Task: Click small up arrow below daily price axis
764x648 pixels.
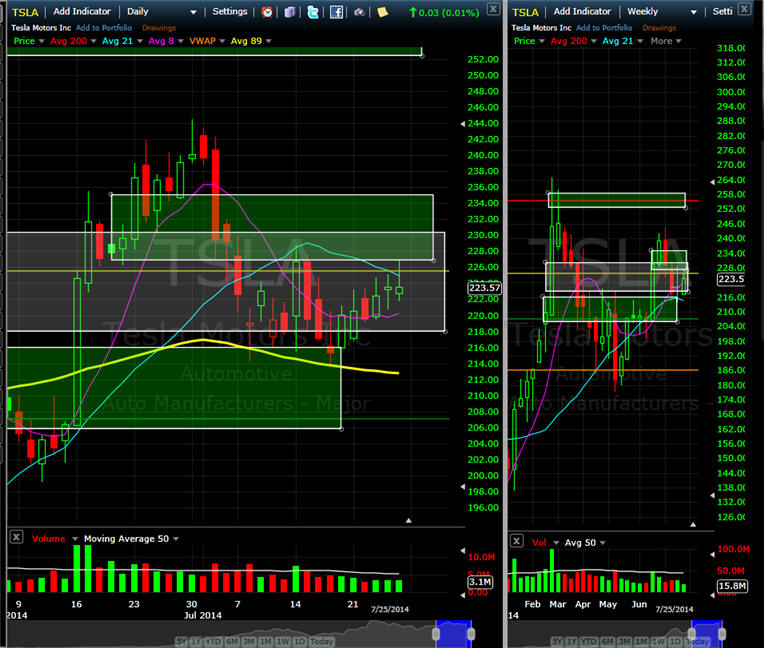Action: [x=409, y=521]
